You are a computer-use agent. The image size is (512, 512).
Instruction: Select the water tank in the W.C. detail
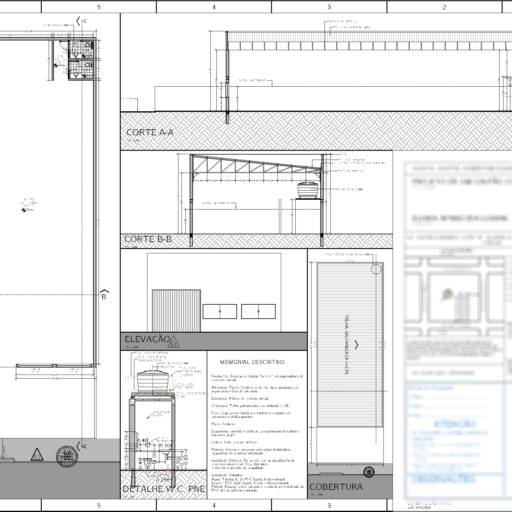click(153, 381)
